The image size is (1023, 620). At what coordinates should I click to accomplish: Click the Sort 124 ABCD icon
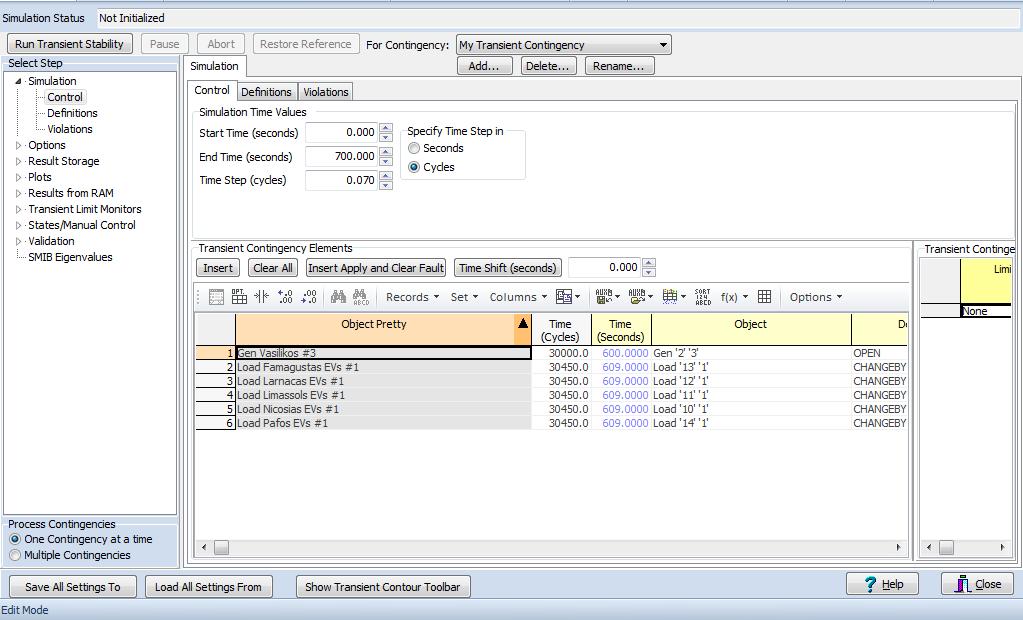click(x=703, y=297)
